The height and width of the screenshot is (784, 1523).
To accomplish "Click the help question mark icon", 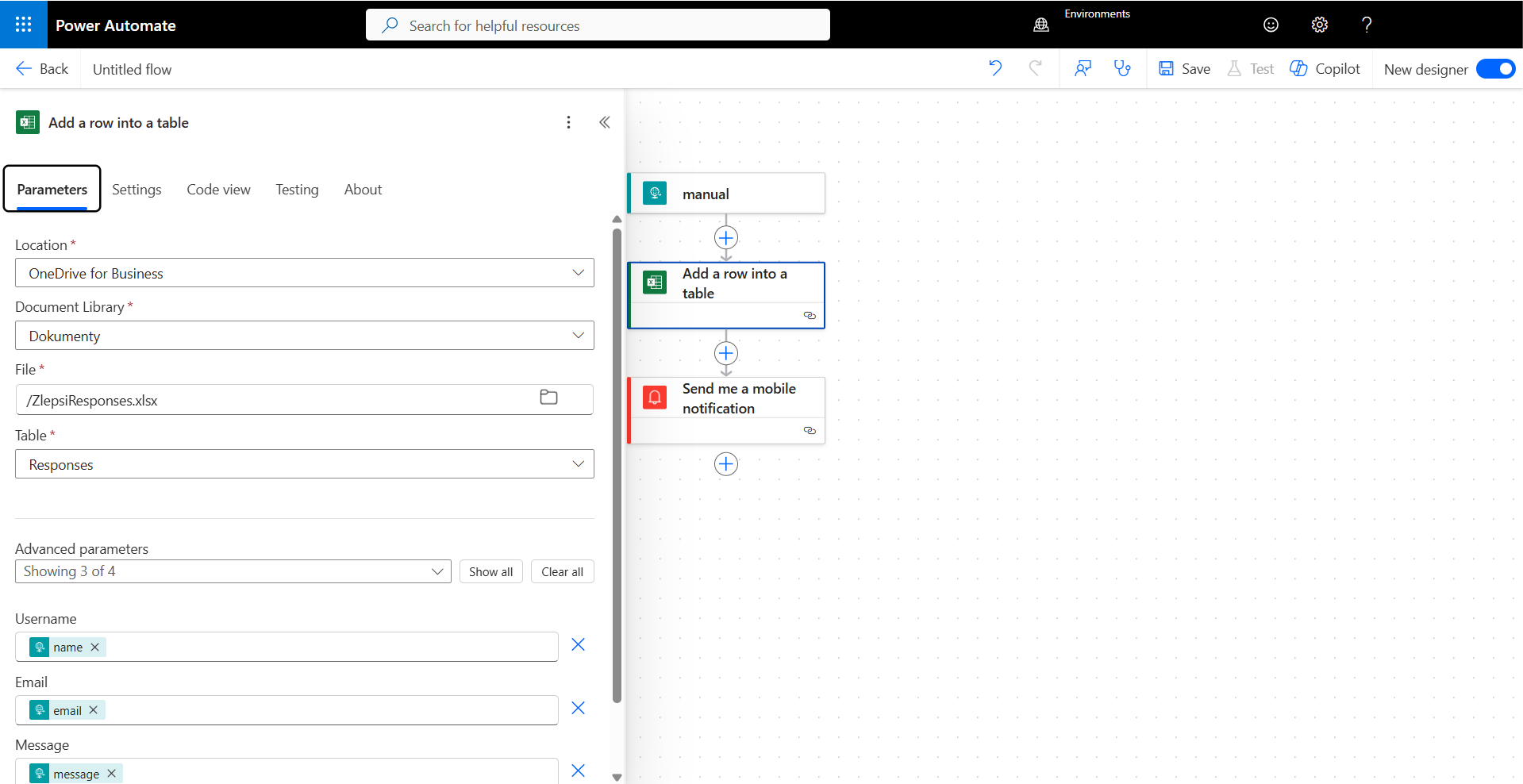I will point(1367,25).
